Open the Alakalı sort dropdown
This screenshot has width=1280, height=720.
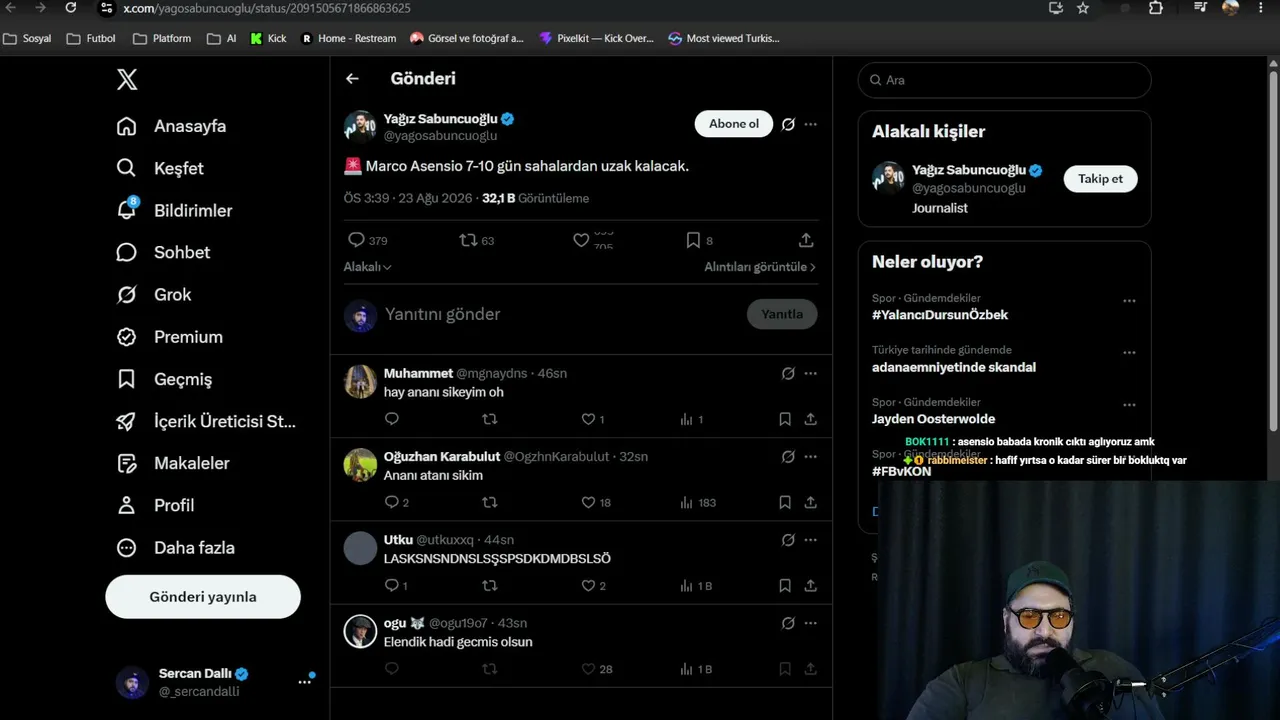[367, 267]
